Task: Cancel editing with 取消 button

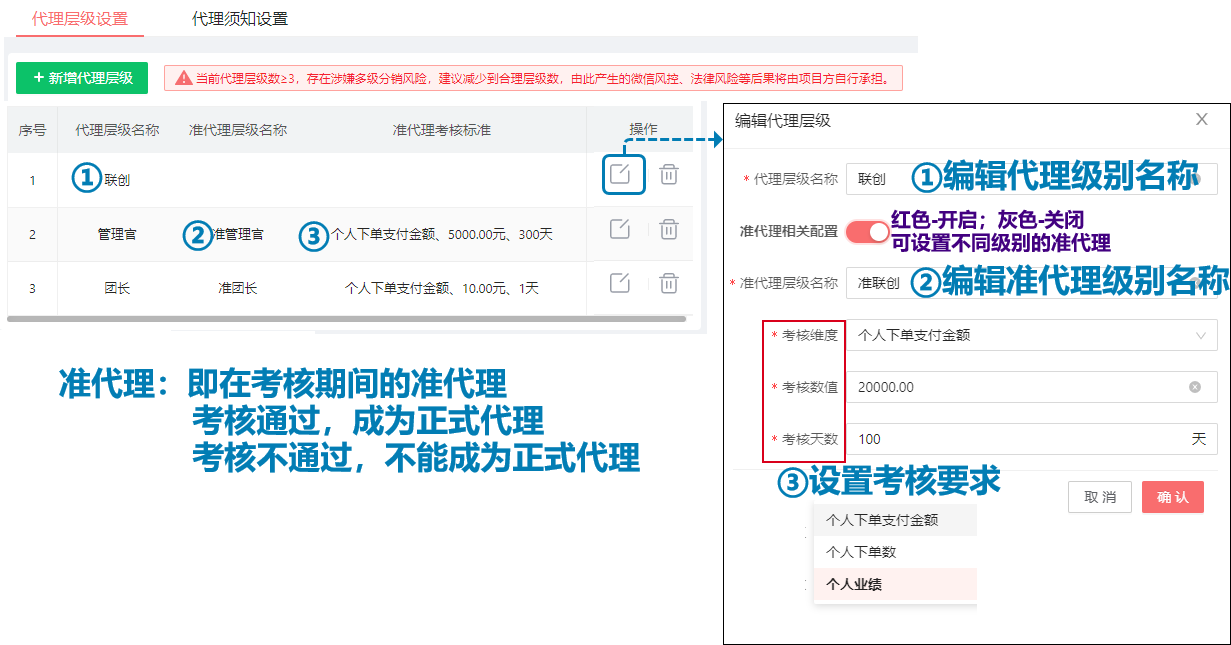Action: click(x=1099, y=497)
